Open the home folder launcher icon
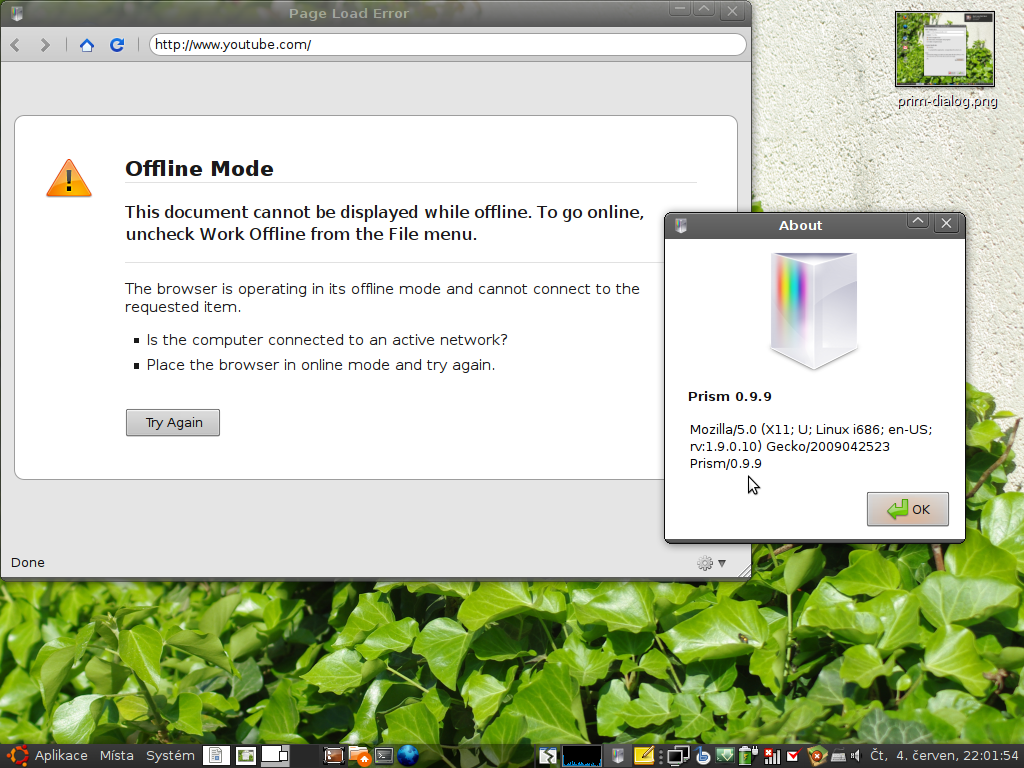1024x768 pixels. coord(359,756)
